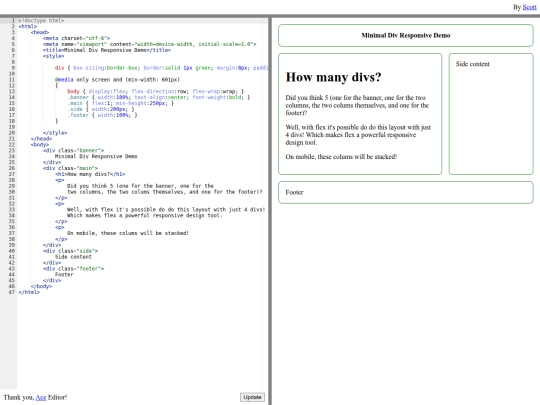Click the div box-sizing CSS rule line
540x405 pixels.
coord(161,68)
